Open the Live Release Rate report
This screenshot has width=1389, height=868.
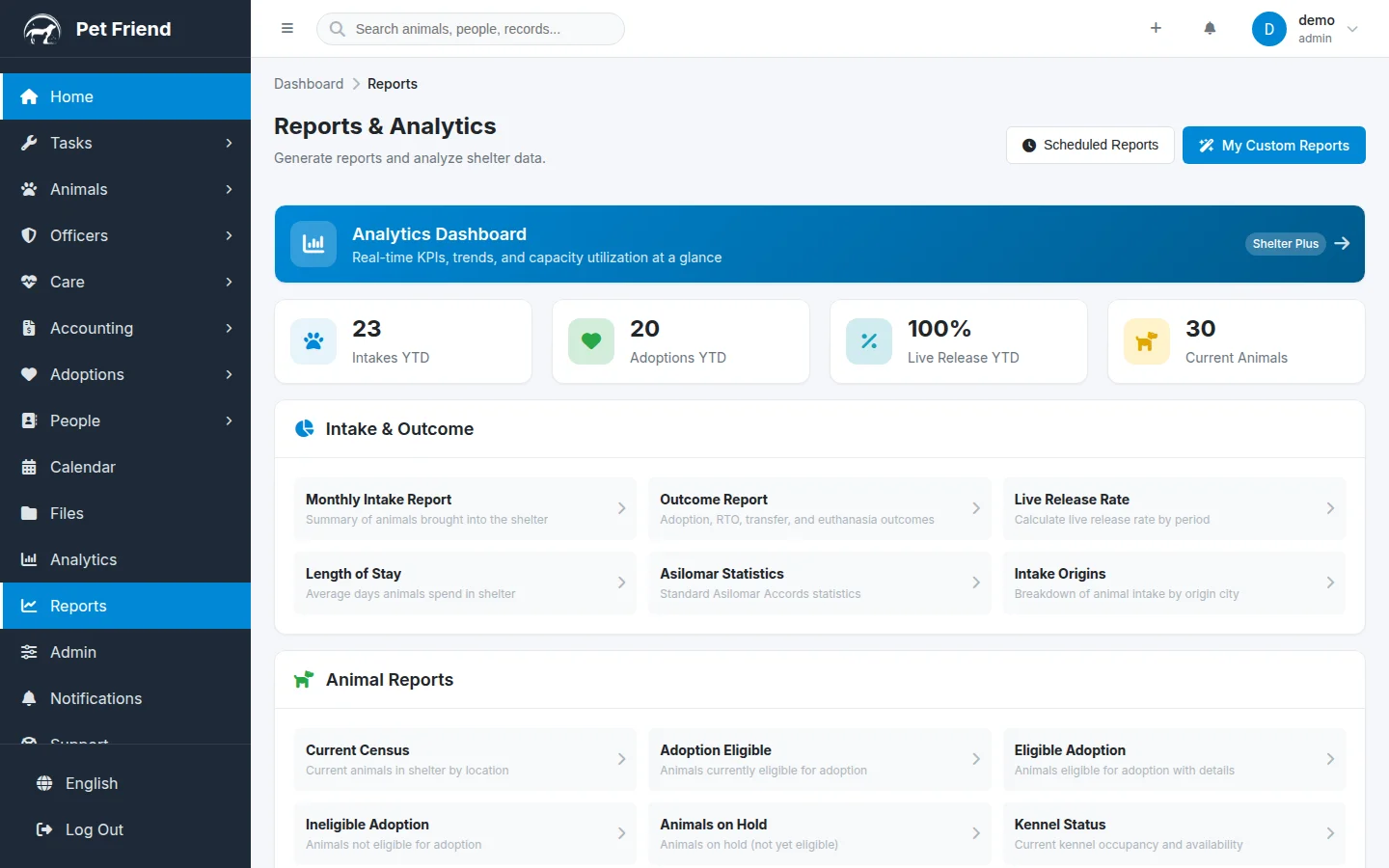pyautogui.click(x=1174, y=508)
